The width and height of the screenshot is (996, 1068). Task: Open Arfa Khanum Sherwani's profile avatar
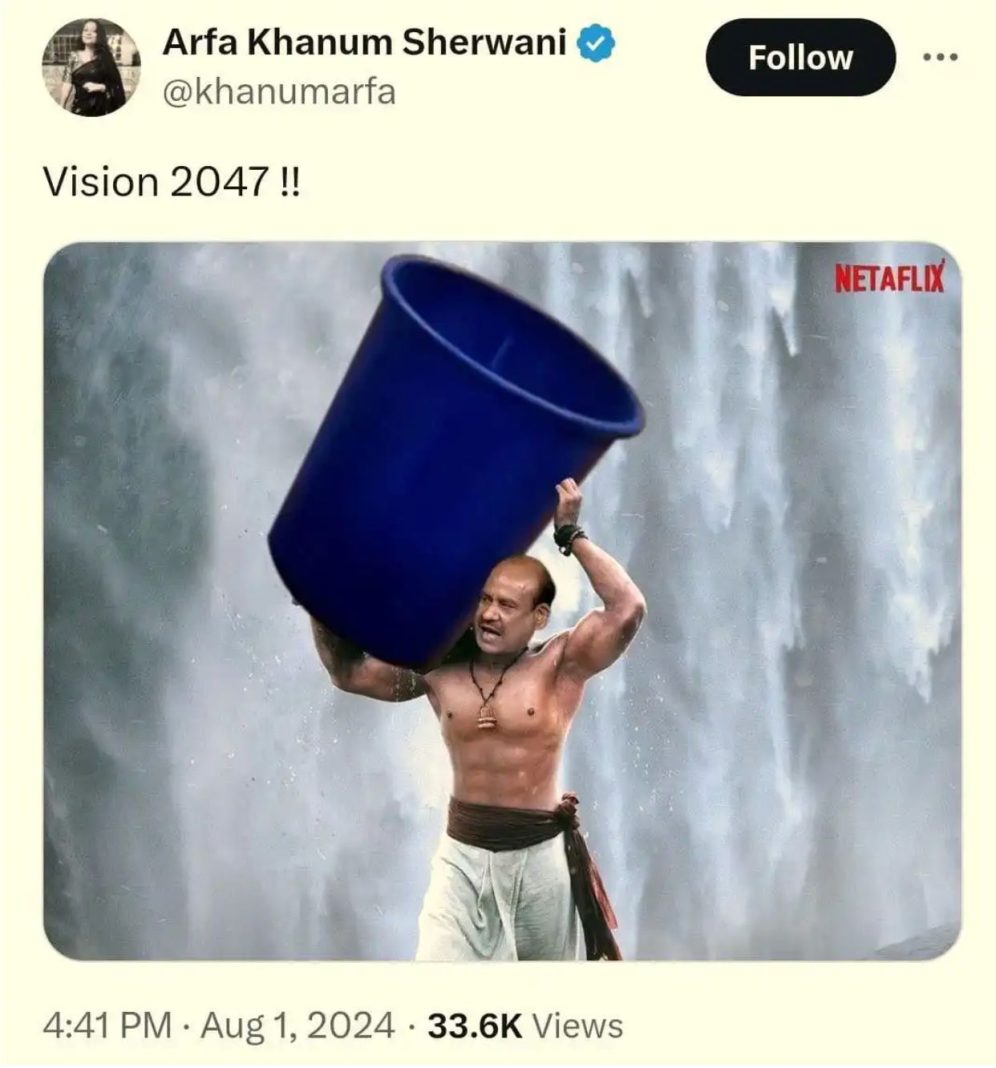[x=91, y=67]
